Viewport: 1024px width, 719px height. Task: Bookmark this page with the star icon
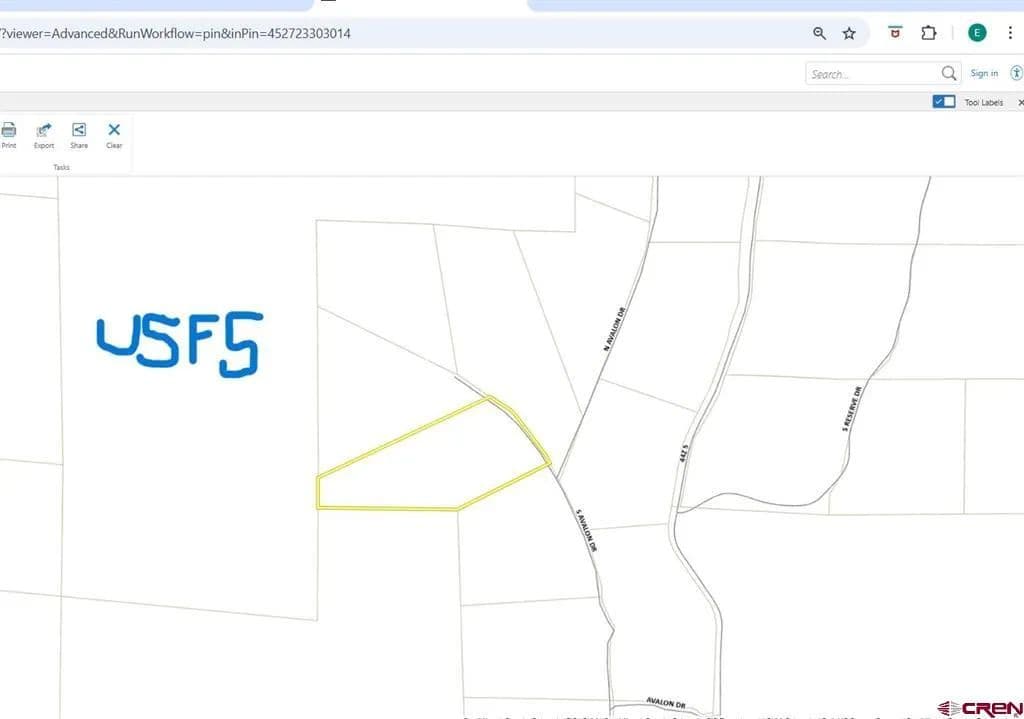pos(849,33)
